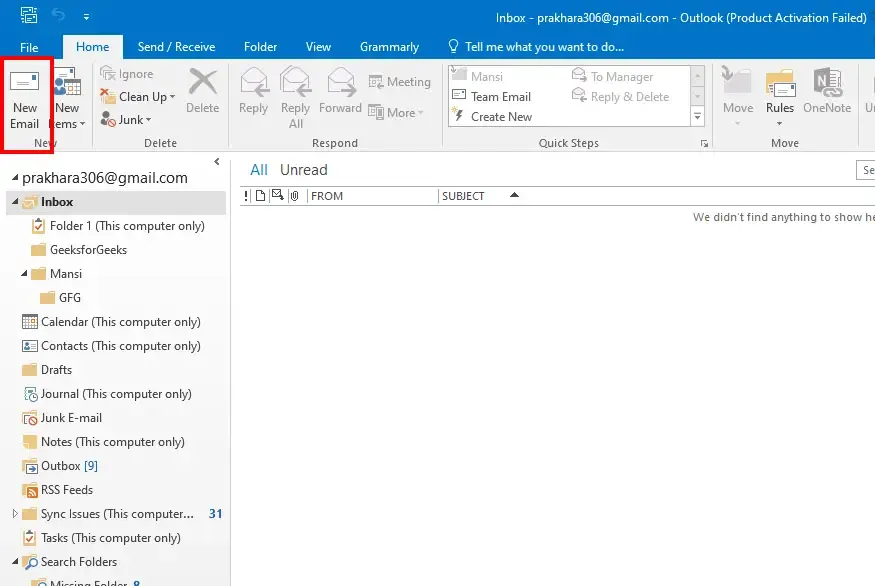Collapse the prakhara306@gmail.com account tree
Screen dimensions: 875x586
click(x=15, y=177)
